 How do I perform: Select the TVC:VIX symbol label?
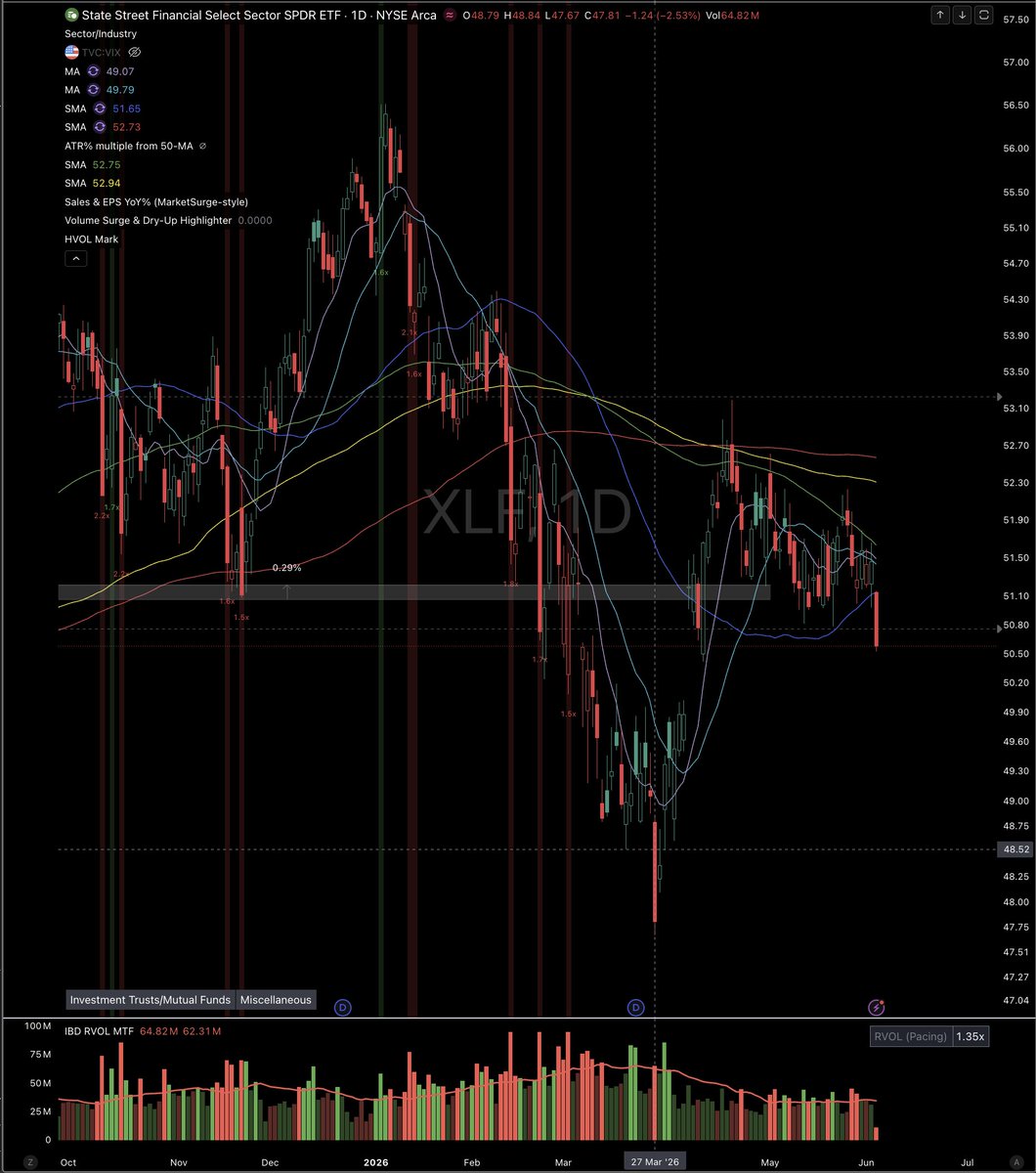click(x=104, y=52)
